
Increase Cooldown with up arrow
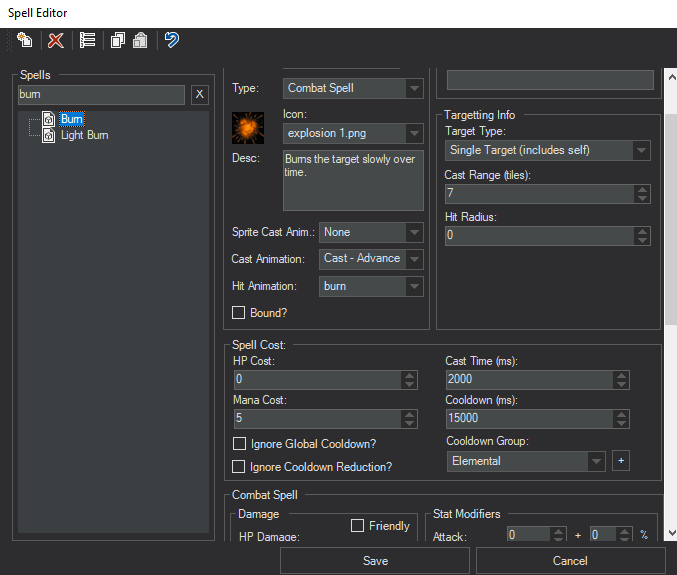[x=621, y=414]
